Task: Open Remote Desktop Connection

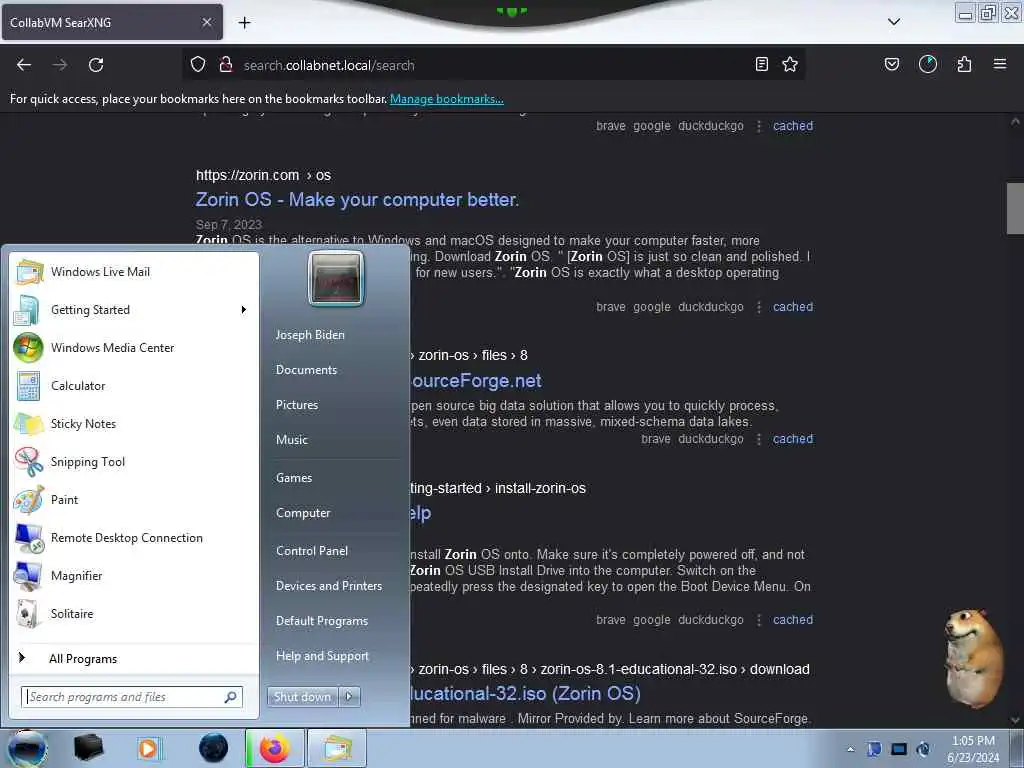Action: pyautogui.click(x=134, y=537)
